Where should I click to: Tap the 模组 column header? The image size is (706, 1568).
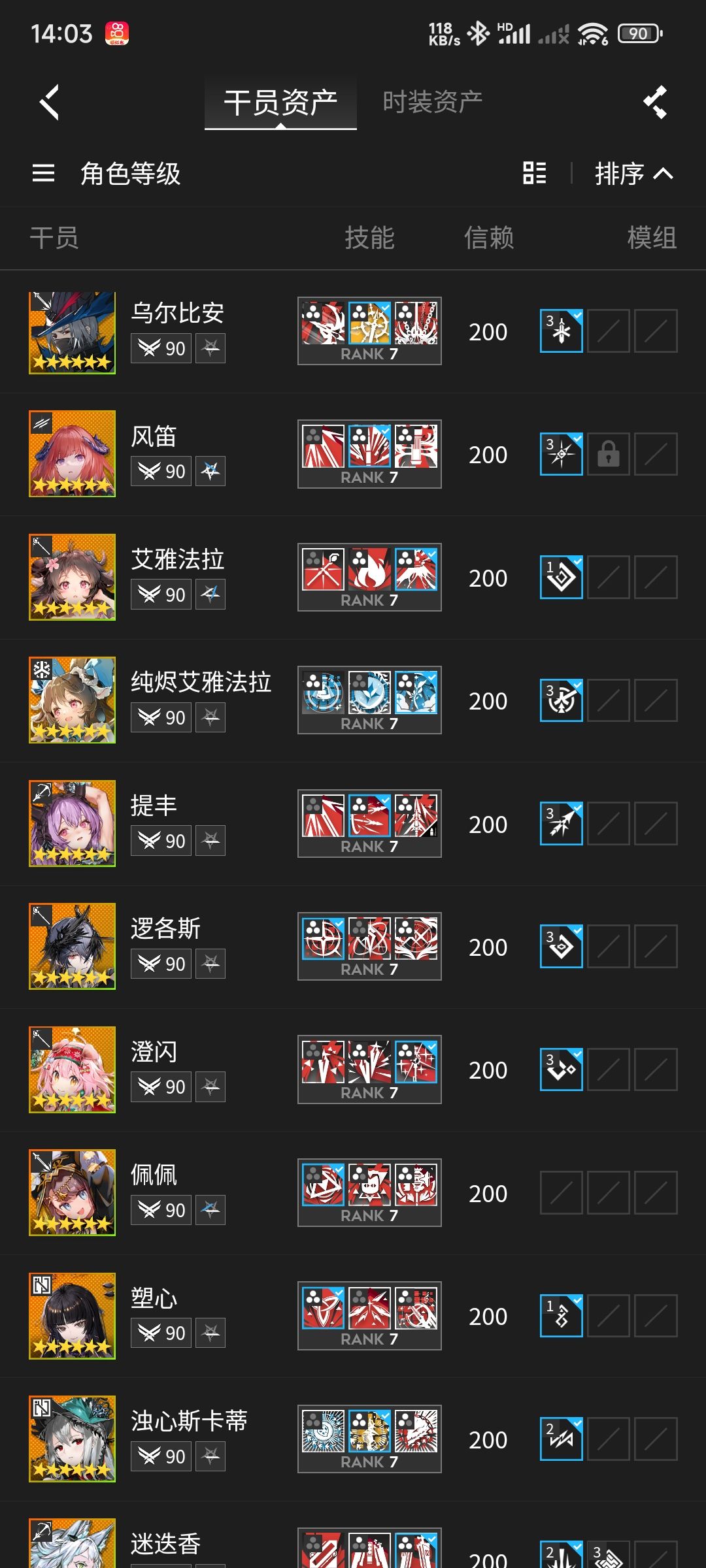coord(652,238)
